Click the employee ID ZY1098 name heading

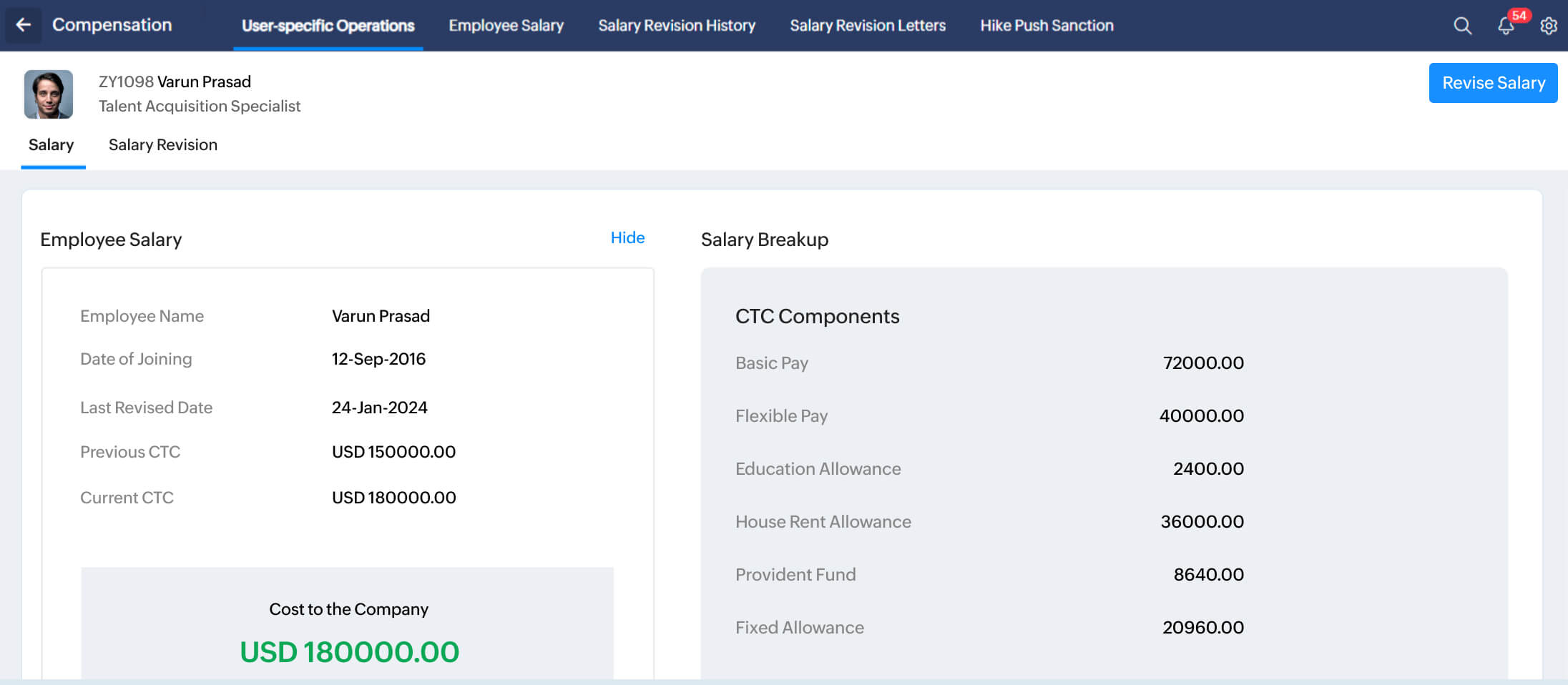click(x=175, y=82)
